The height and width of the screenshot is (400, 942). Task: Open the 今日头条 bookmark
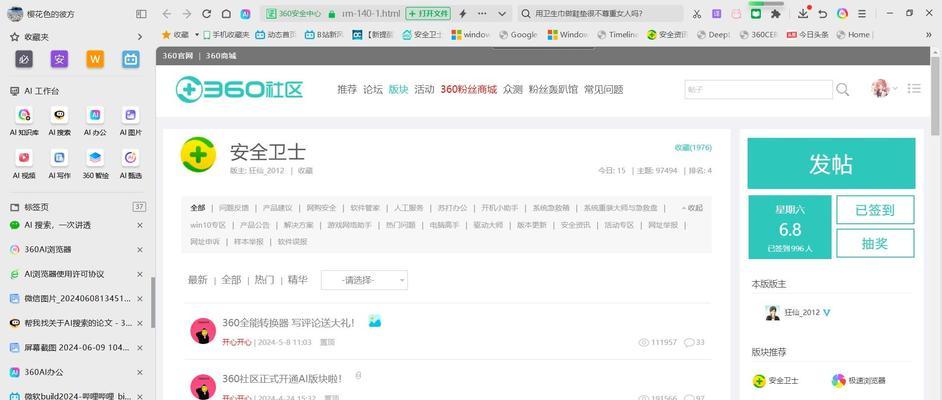pos(808,35)
